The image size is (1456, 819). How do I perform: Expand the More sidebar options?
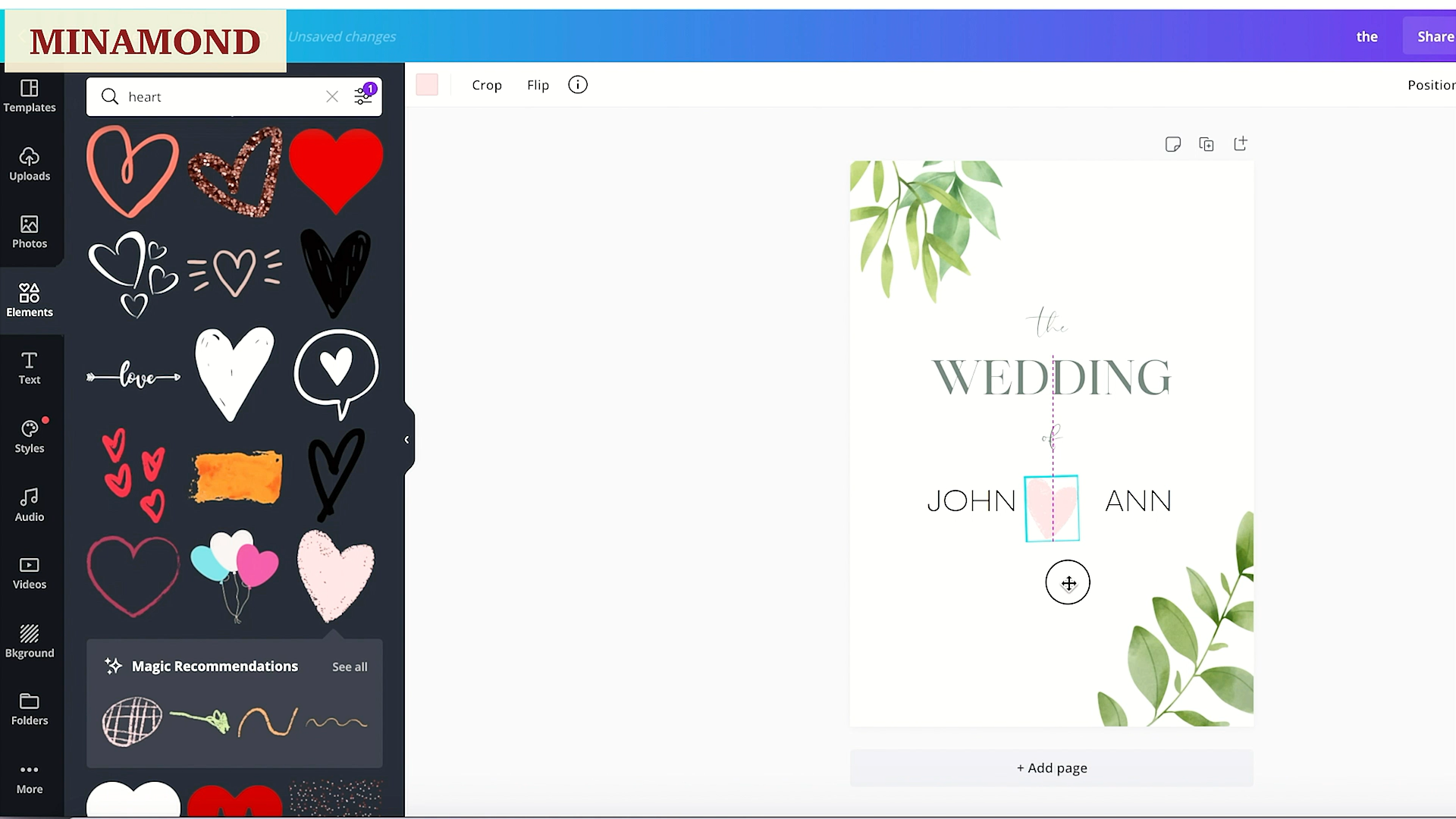coord(30,778)
